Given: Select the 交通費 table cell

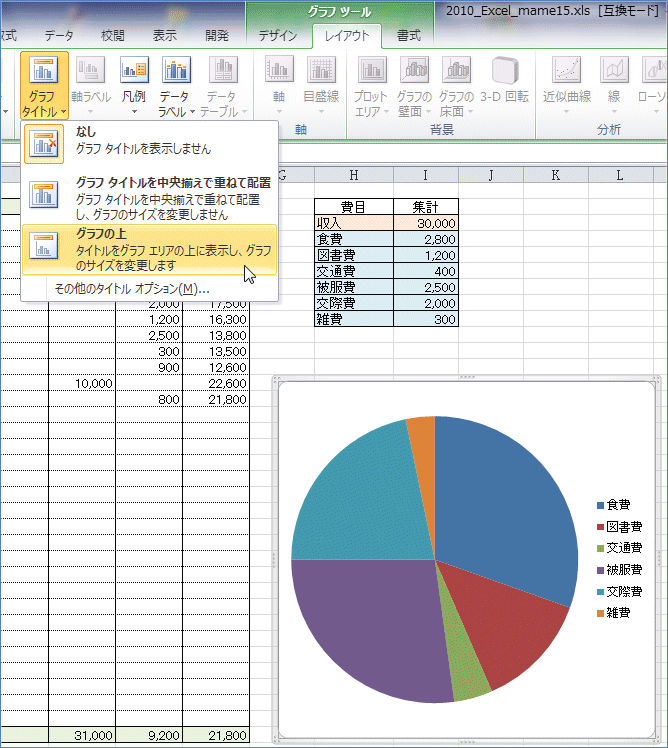Looking at the screenshot, I should coord(354,271).
